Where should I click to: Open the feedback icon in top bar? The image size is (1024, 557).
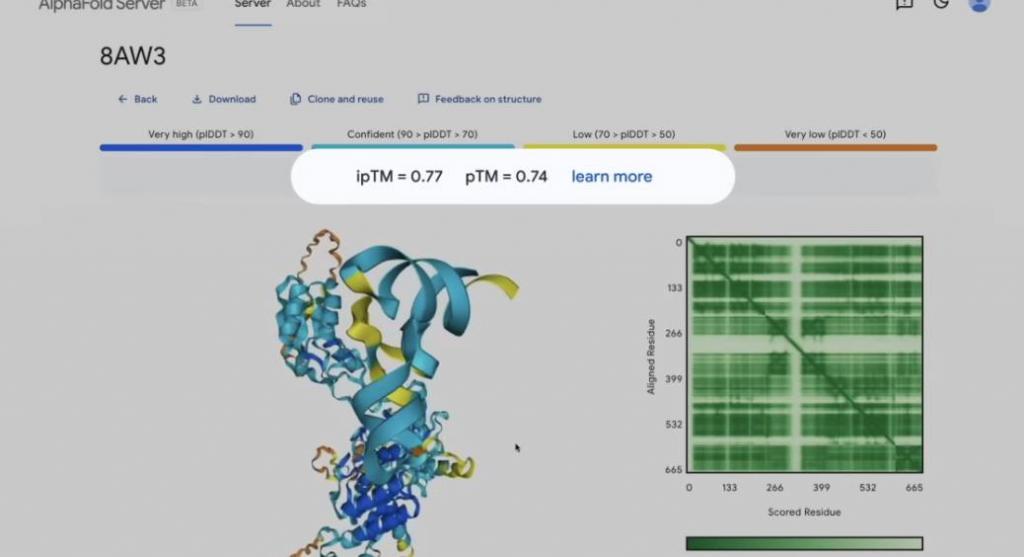click(904, 4)
